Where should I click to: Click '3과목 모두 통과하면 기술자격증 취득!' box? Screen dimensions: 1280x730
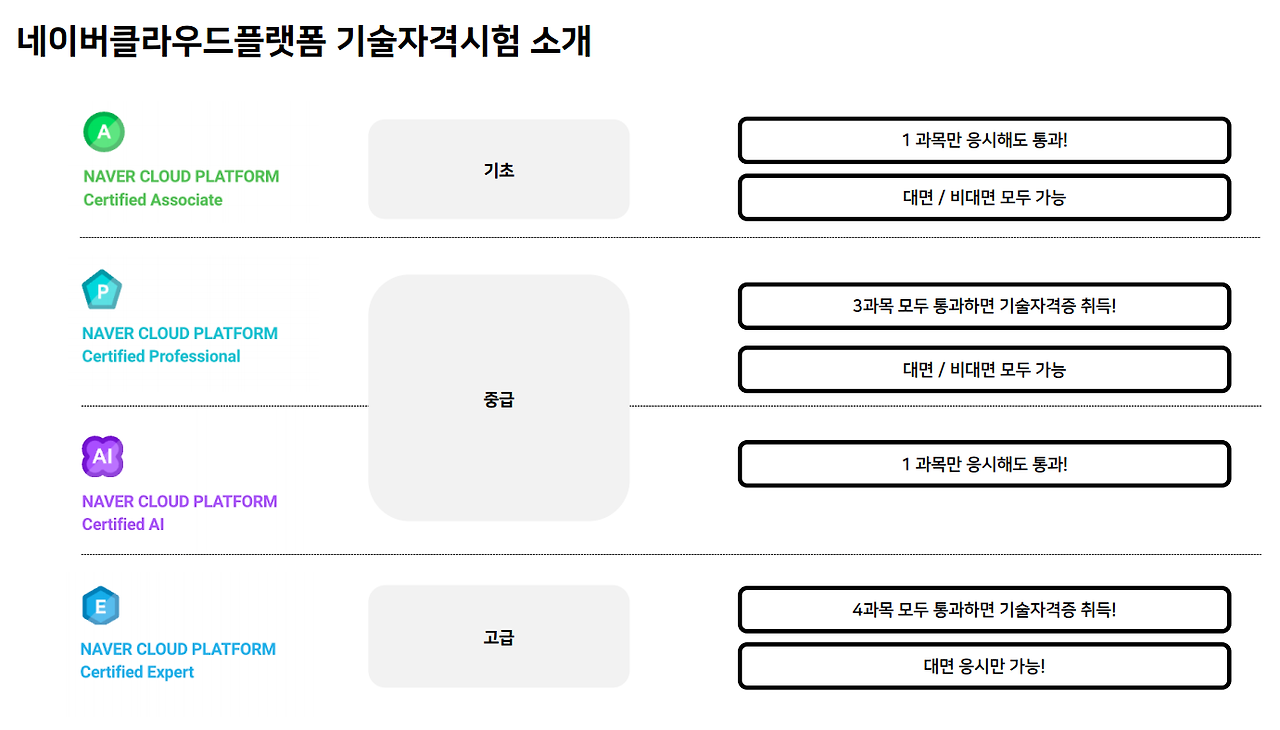click(984, 306)
